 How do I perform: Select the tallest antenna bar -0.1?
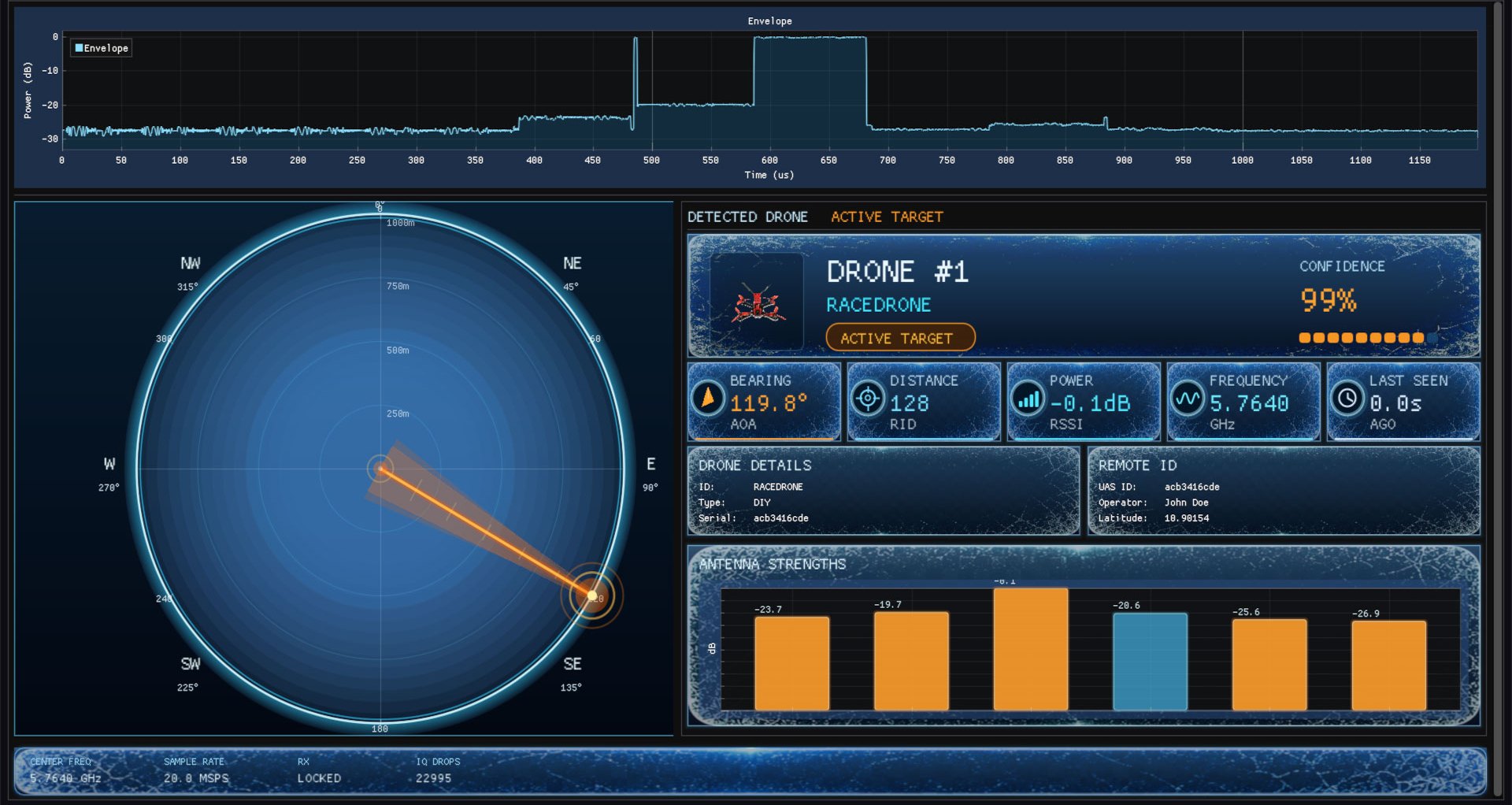(x=1031, y=649)
